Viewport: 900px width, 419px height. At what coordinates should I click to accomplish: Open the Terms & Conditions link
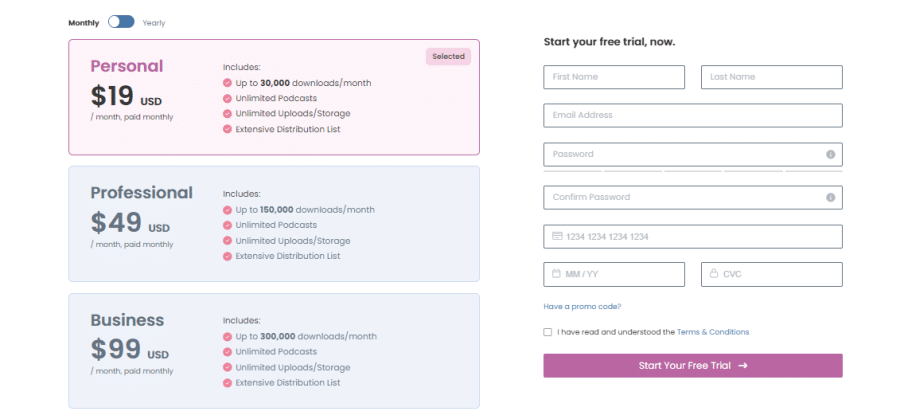point(713,332)
